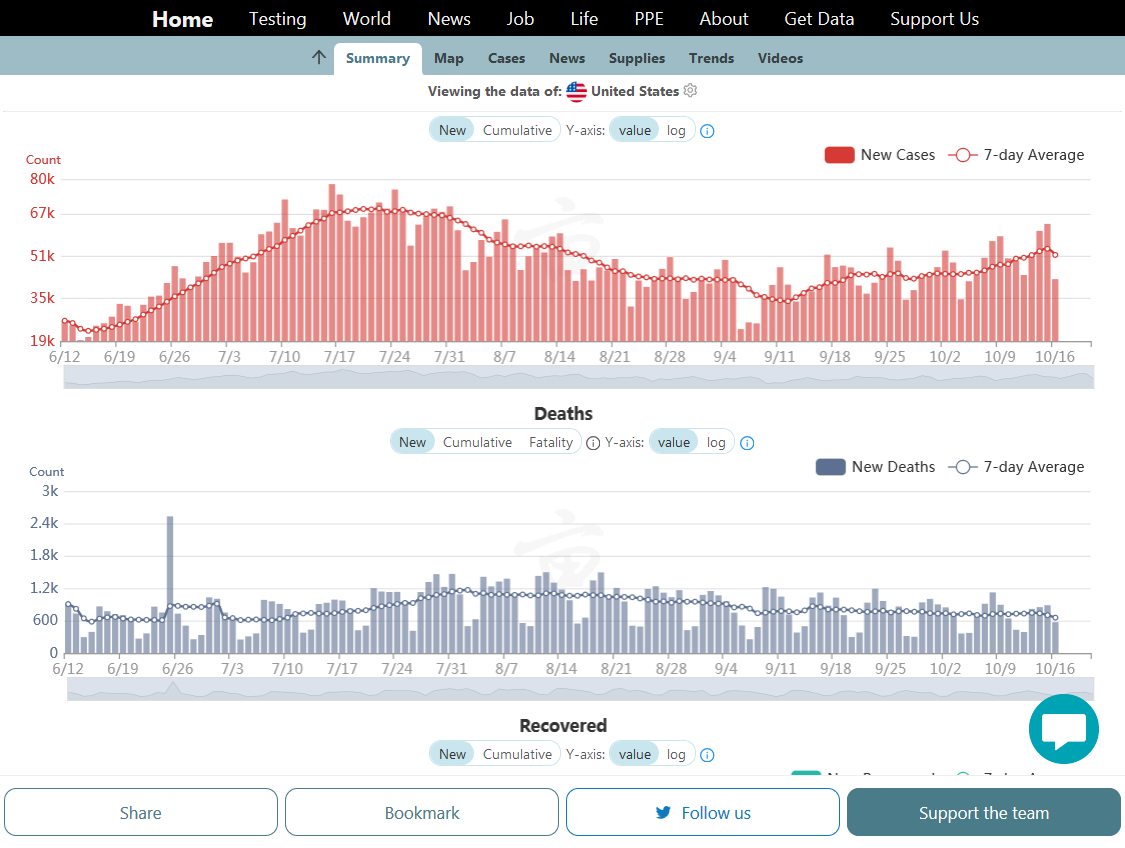Switch to the Map tab
Viewport: 1125px width, 848px height.
point(448,58)
